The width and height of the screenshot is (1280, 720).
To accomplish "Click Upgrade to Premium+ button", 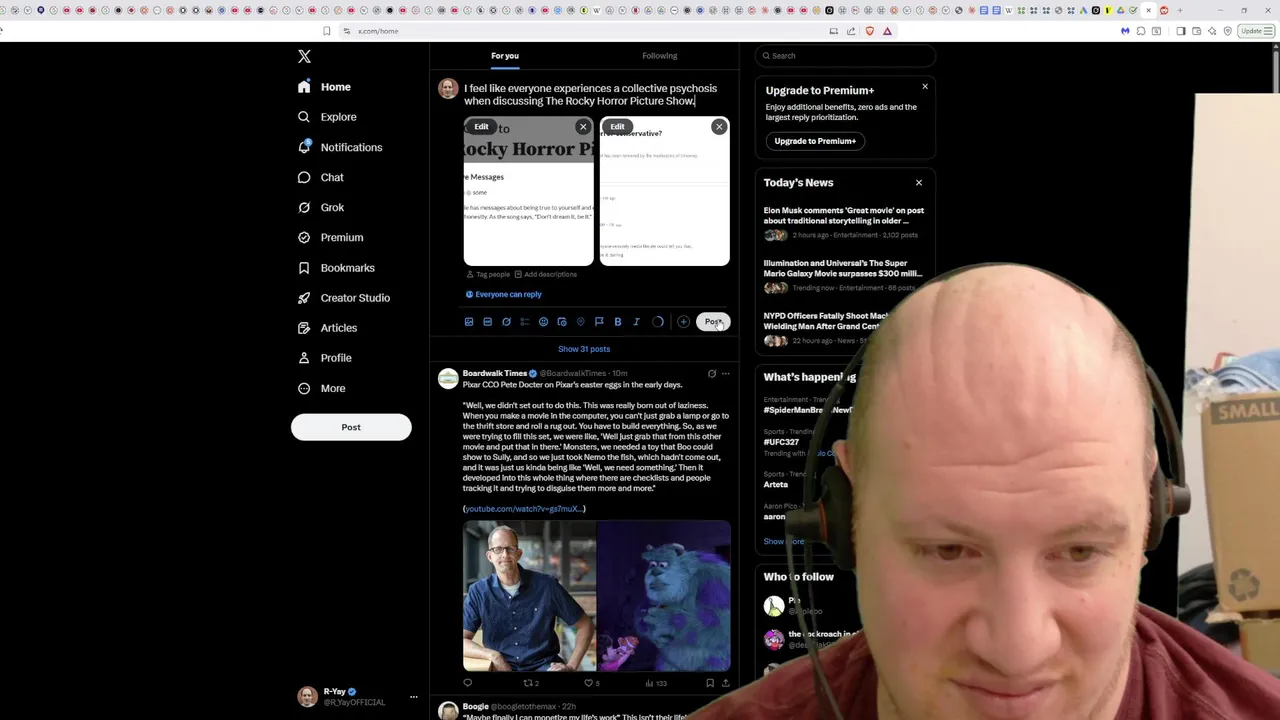I will (815, 141).
